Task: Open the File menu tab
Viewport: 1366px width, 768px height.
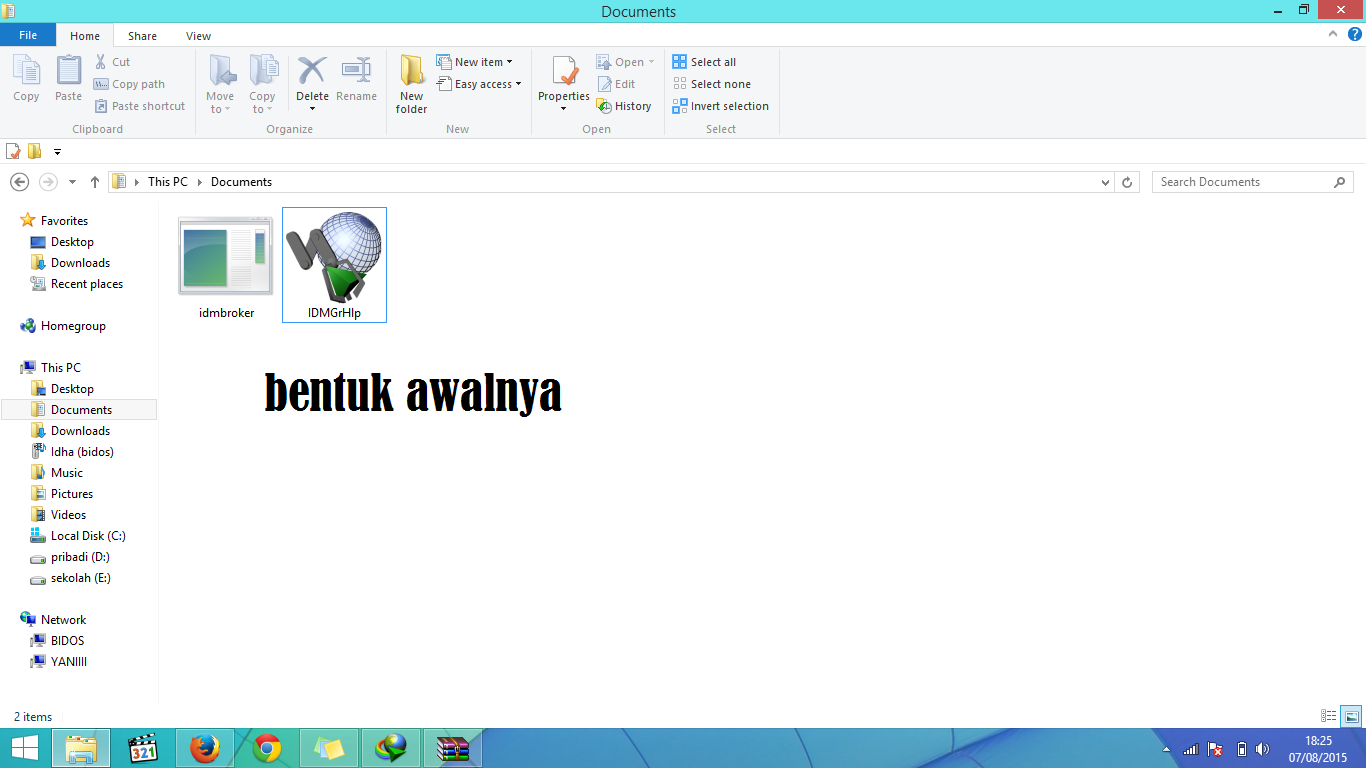Action: [x=28, y=35]
